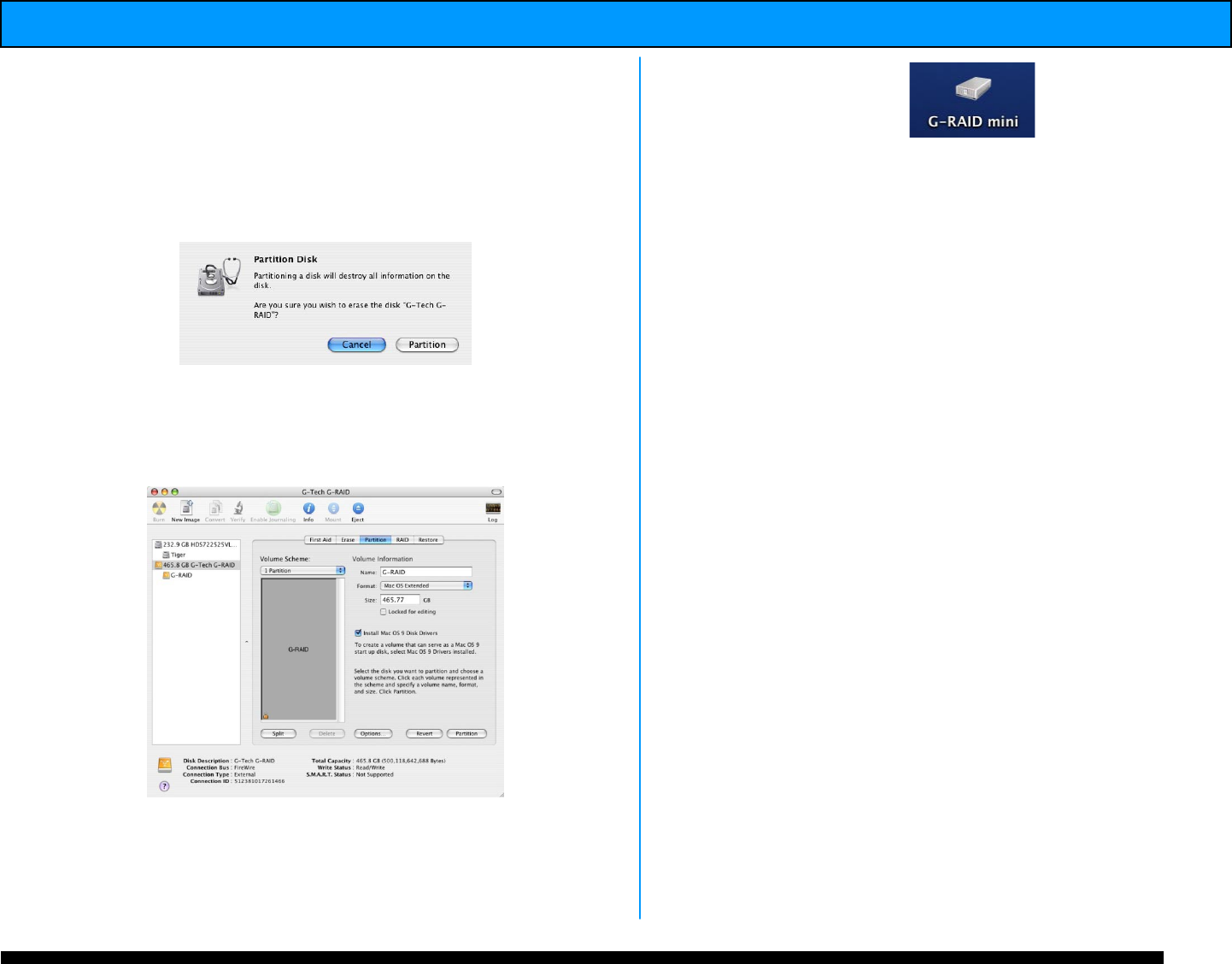The image size is (1232, 964).
Task: Click the Options button below volume information
Action: pyautogui.click(x=373, y=734)
